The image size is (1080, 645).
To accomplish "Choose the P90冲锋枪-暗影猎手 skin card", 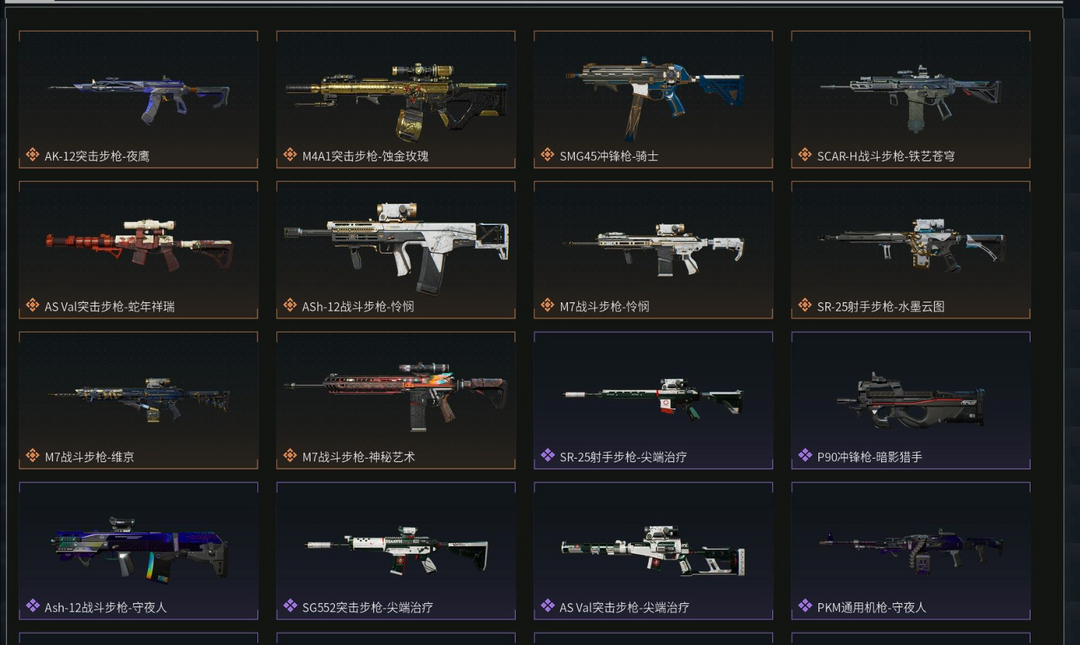I will coord(911,400).
